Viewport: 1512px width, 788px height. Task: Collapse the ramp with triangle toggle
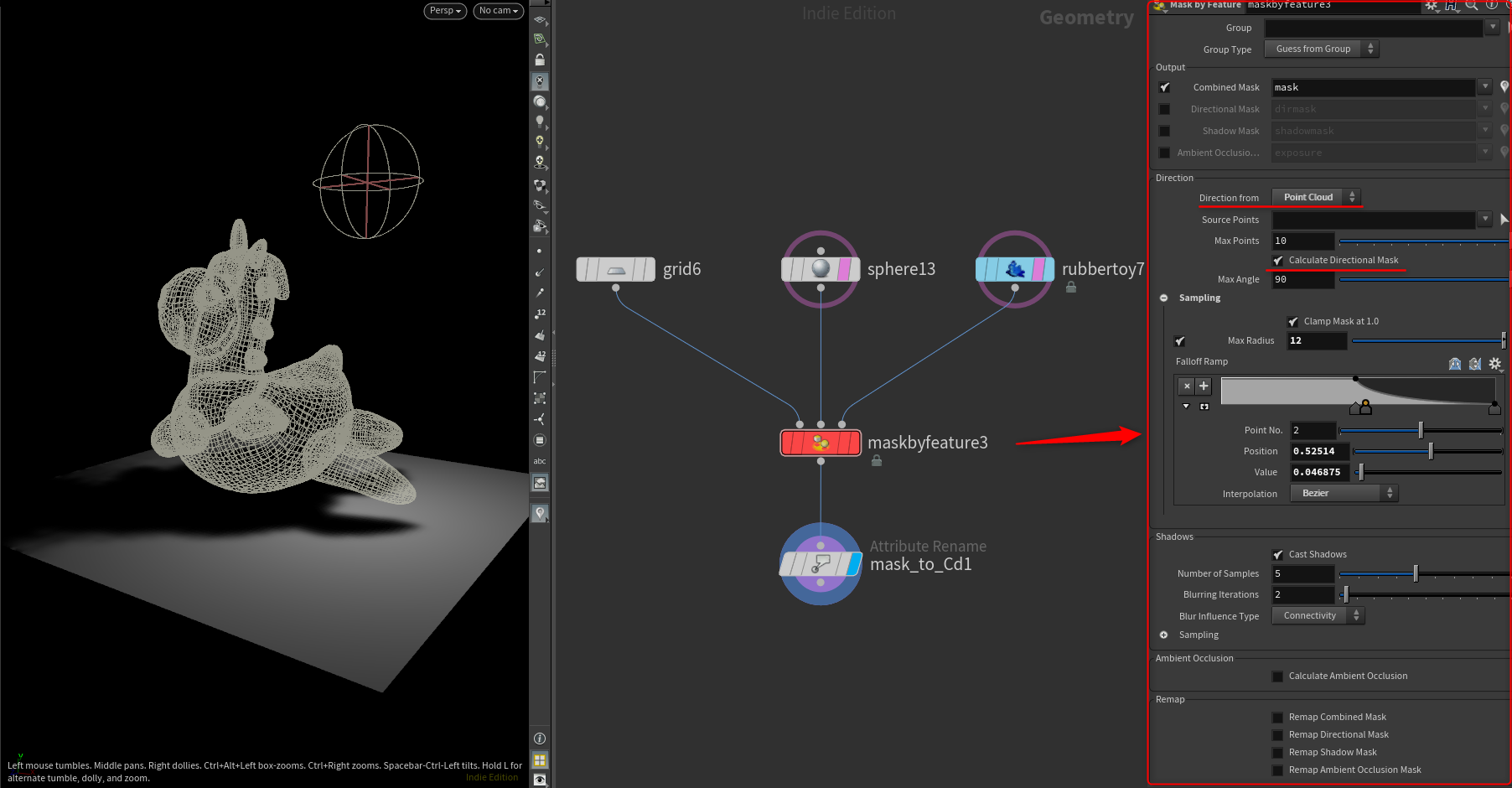[1186, 407]
